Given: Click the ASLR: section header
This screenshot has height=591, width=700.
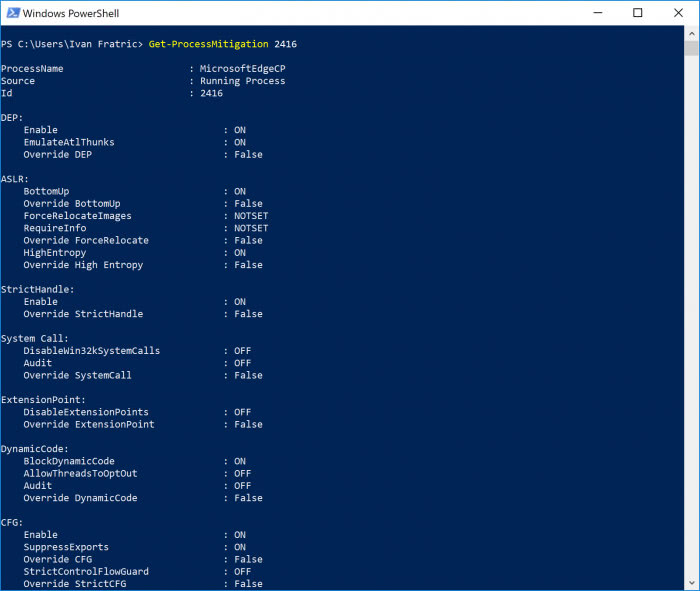Looking at the screenshot, I should [x=15, y=179].
